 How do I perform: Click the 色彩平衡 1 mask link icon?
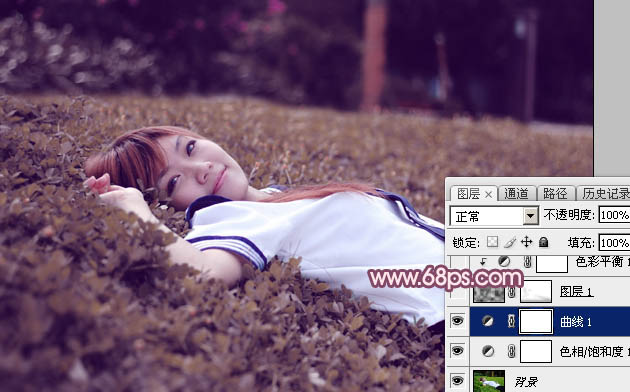click(528, 262)
